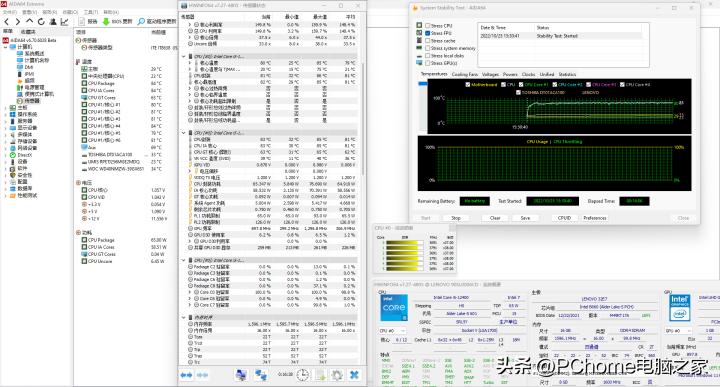Open AIDA64 report toolbar button
Viewport: 720px width, 387px height.
tap(89, 22)
